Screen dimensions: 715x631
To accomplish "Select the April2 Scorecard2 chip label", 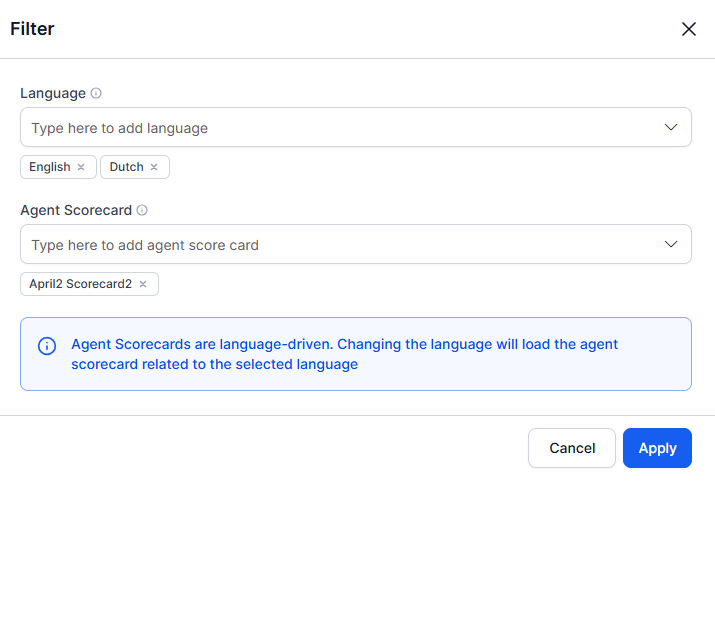I will coord(80,284).
